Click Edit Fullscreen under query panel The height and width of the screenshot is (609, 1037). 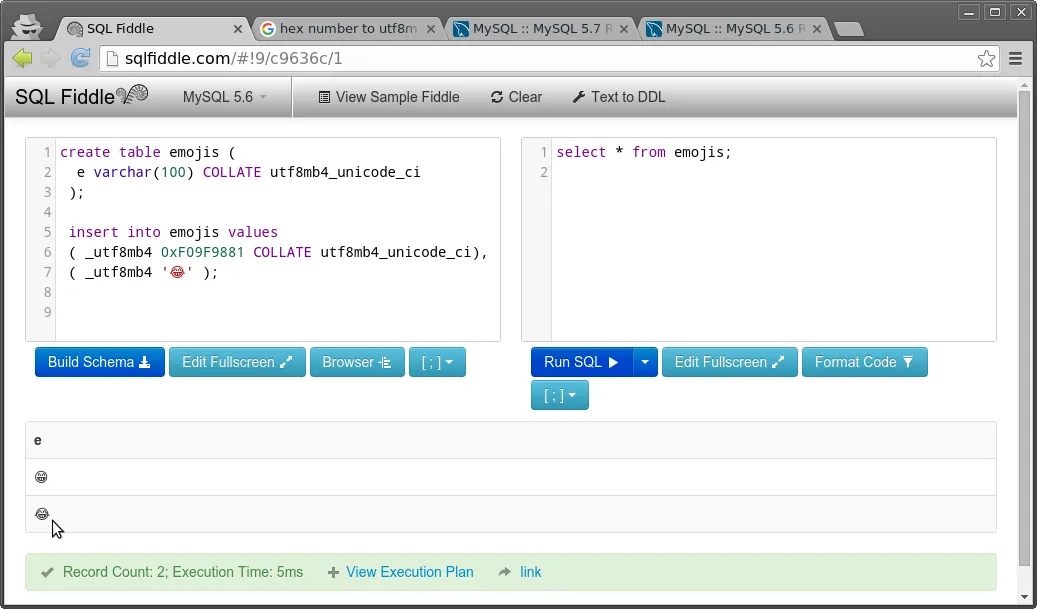pyautogui.click(x=729, y=362)
